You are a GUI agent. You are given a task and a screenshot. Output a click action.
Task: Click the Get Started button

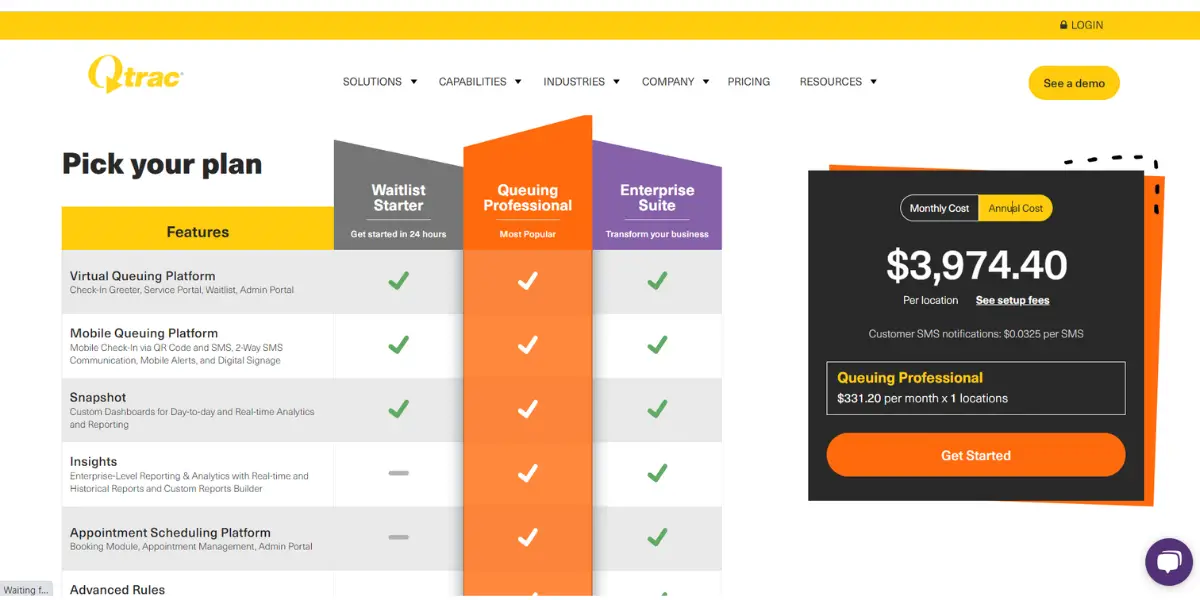976,455
